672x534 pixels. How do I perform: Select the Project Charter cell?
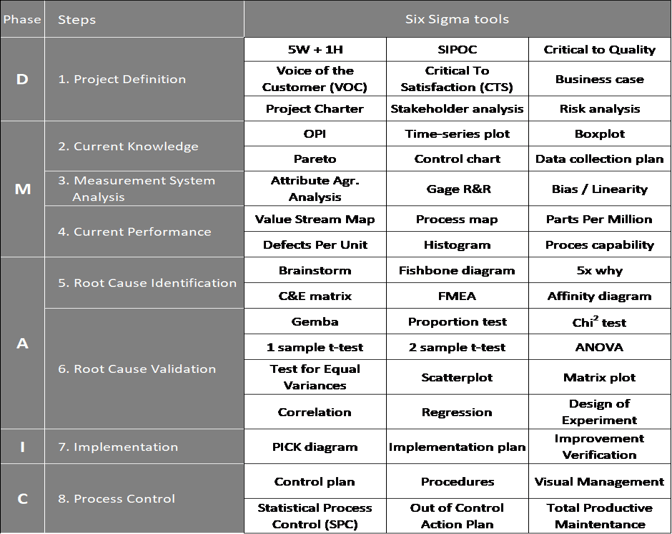pos(314,109)
